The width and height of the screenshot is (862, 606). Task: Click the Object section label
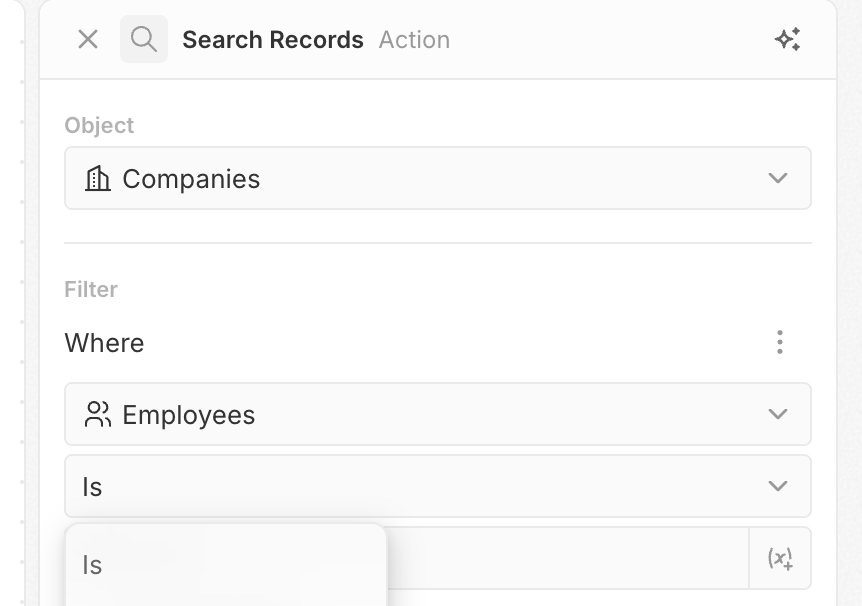99,126
